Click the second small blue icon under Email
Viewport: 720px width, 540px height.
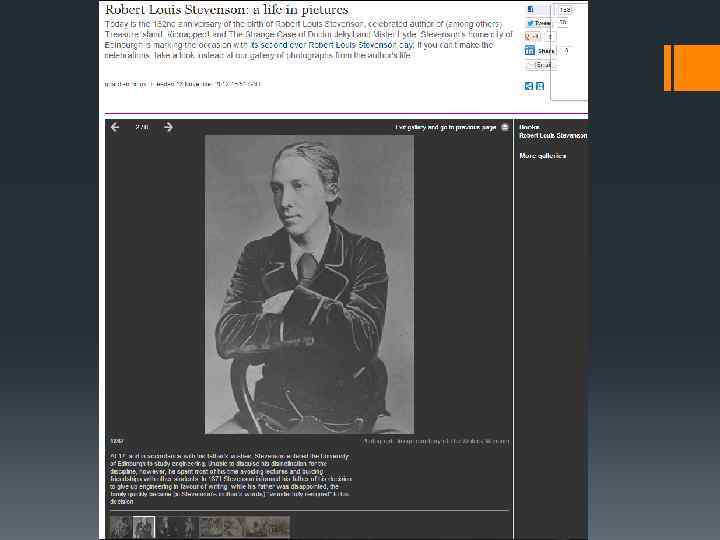point(540,86)
